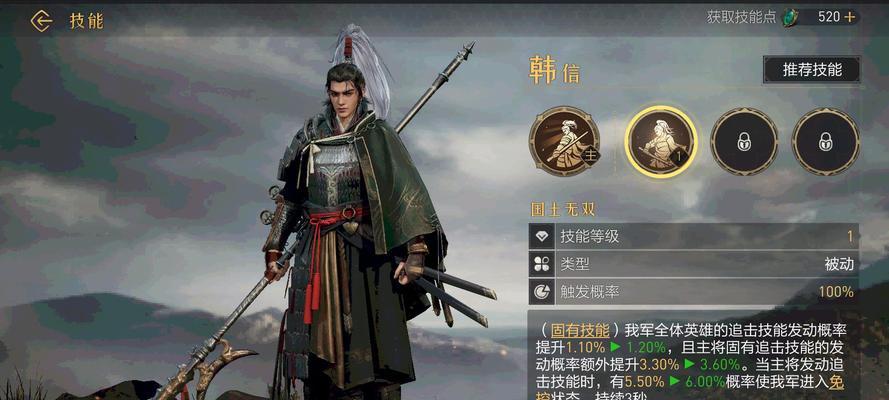Click the clover icon beside 类型

[541, 264]
